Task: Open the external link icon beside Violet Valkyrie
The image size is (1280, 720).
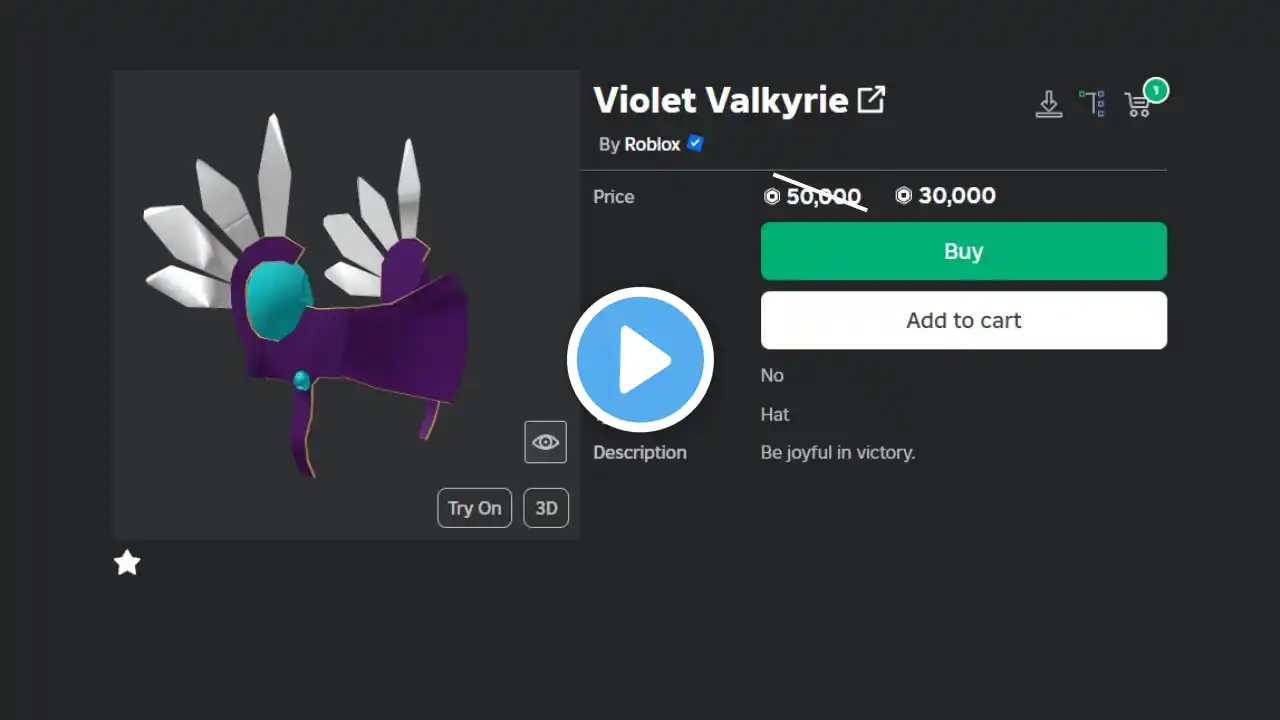Action: (x=872, y=99)
